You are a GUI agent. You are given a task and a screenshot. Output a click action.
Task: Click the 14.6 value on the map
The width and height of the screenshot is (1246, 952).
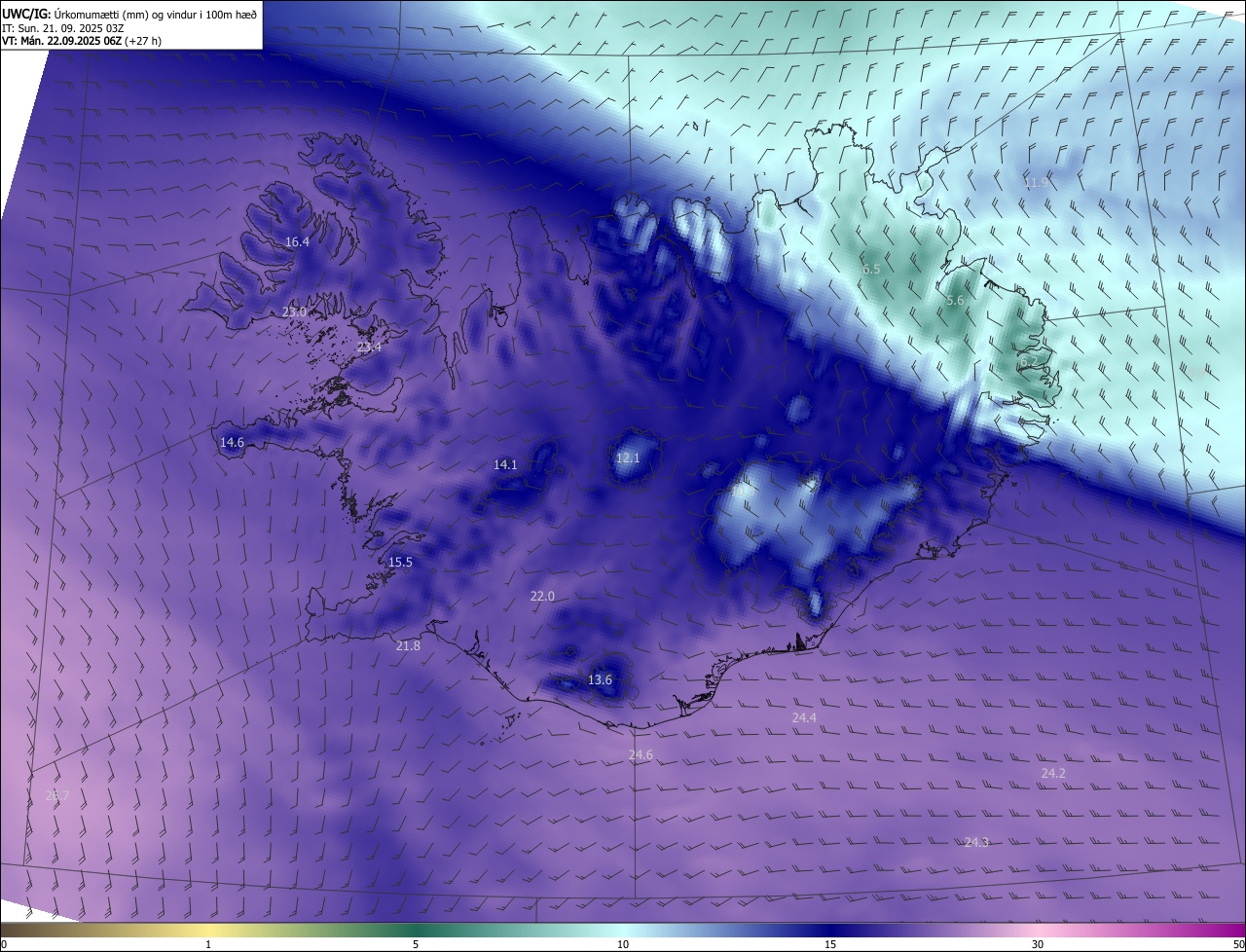pyautogui.click(x=232, y=443)
